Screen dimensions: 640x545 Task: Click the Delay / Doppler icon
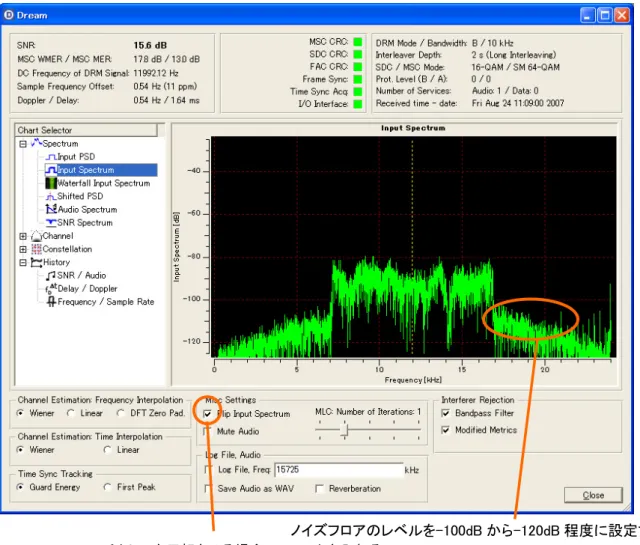pos(51,289)
